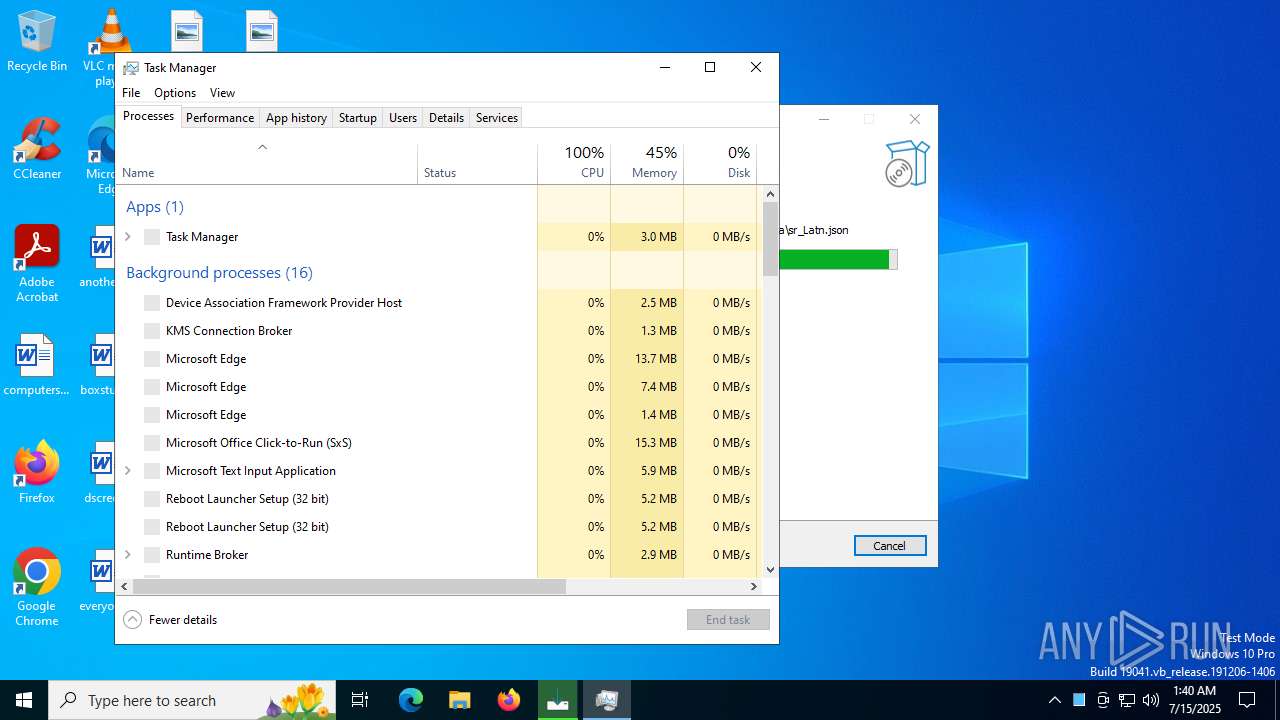This screenshot has height=720, width=1280.
Task: Open the taskbar clock showing 1:40 AM
Action: (1193, 700)
